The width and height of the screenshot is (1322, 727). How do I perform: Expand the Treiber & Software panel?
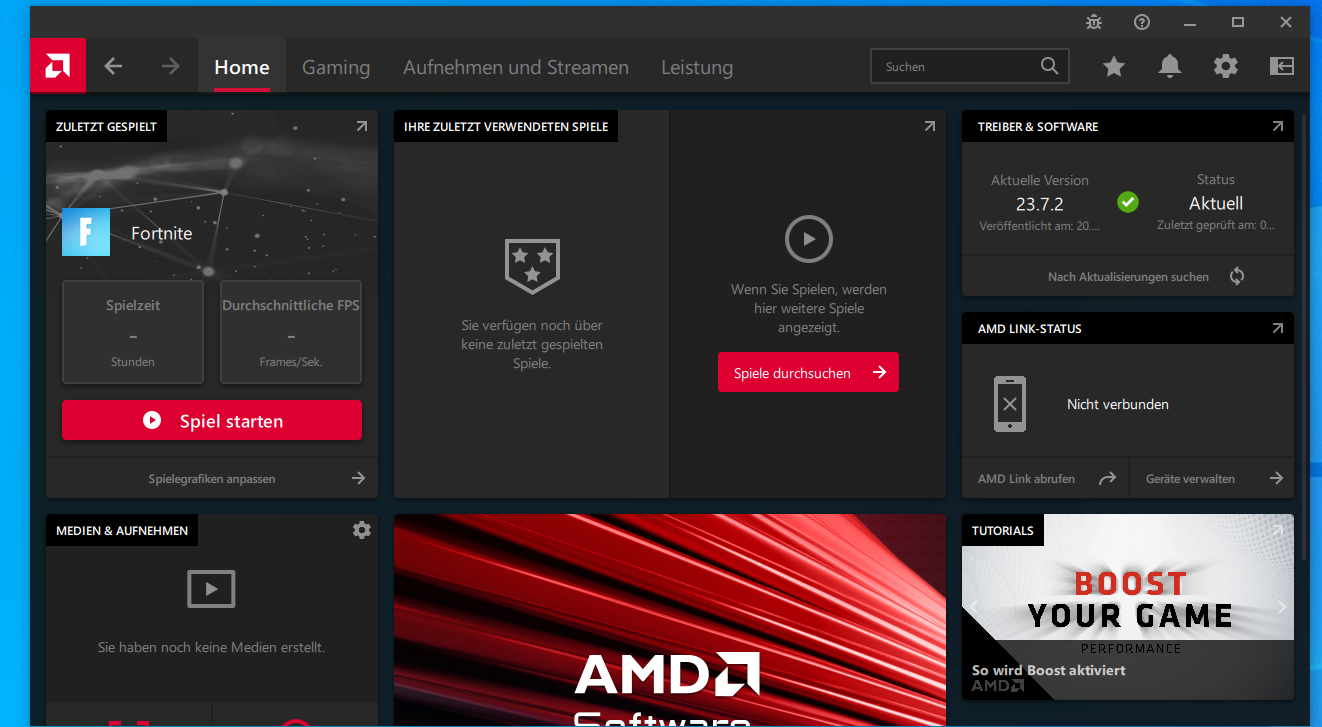(x=1277, y=127)
